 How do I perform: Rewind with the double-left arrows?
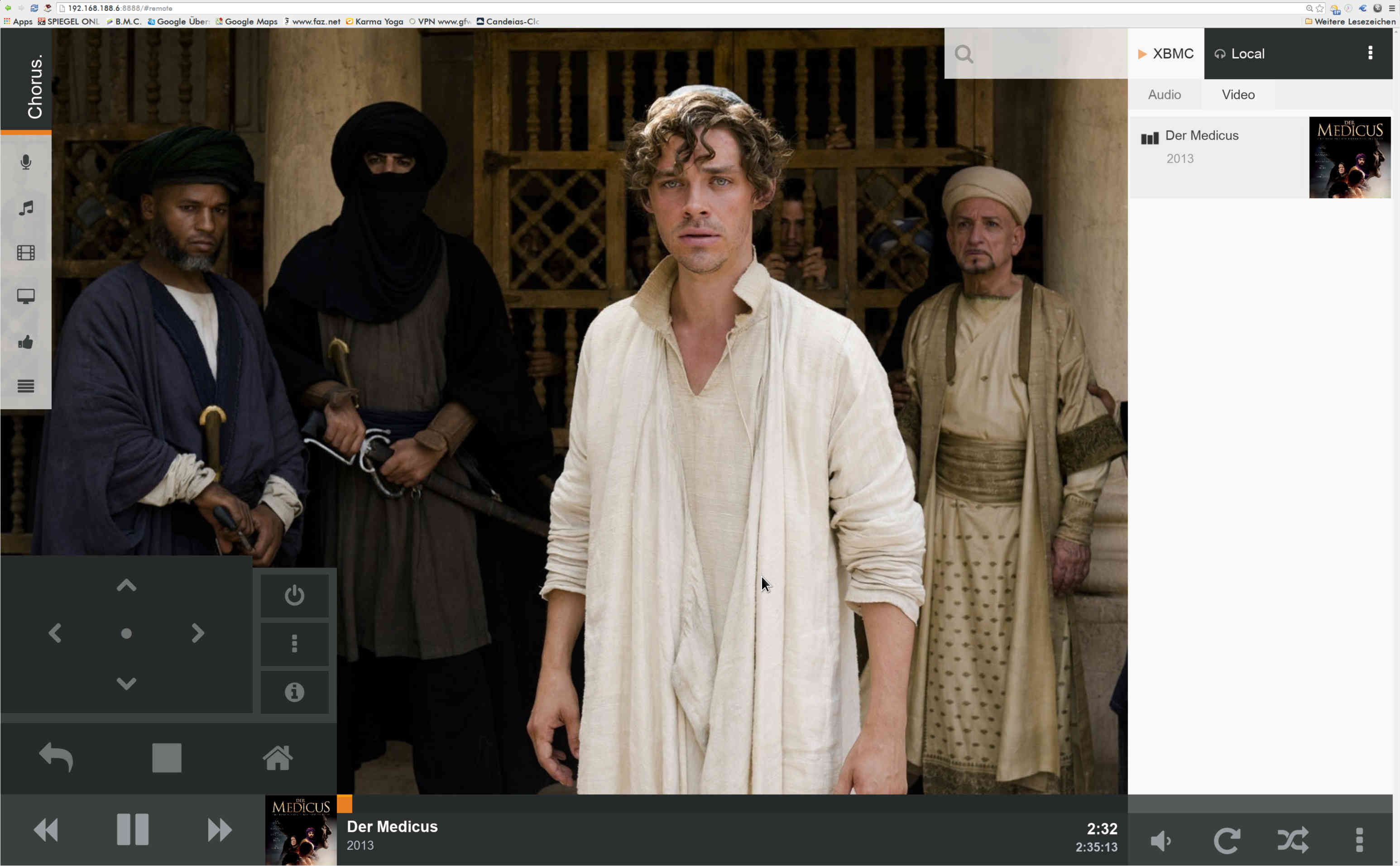[46, 829]
